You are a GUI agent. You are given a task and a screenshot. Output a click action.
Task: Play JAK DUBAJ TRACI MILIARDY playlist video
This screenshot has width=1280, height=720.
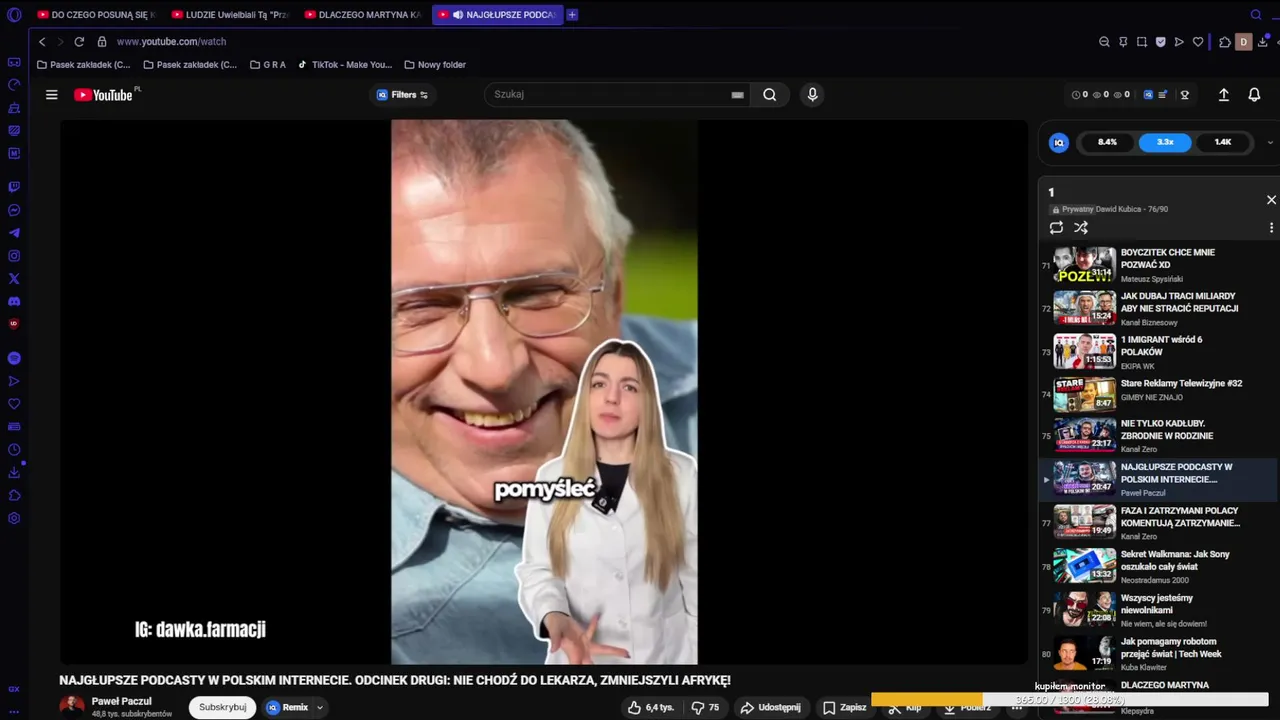(1156, 309)
